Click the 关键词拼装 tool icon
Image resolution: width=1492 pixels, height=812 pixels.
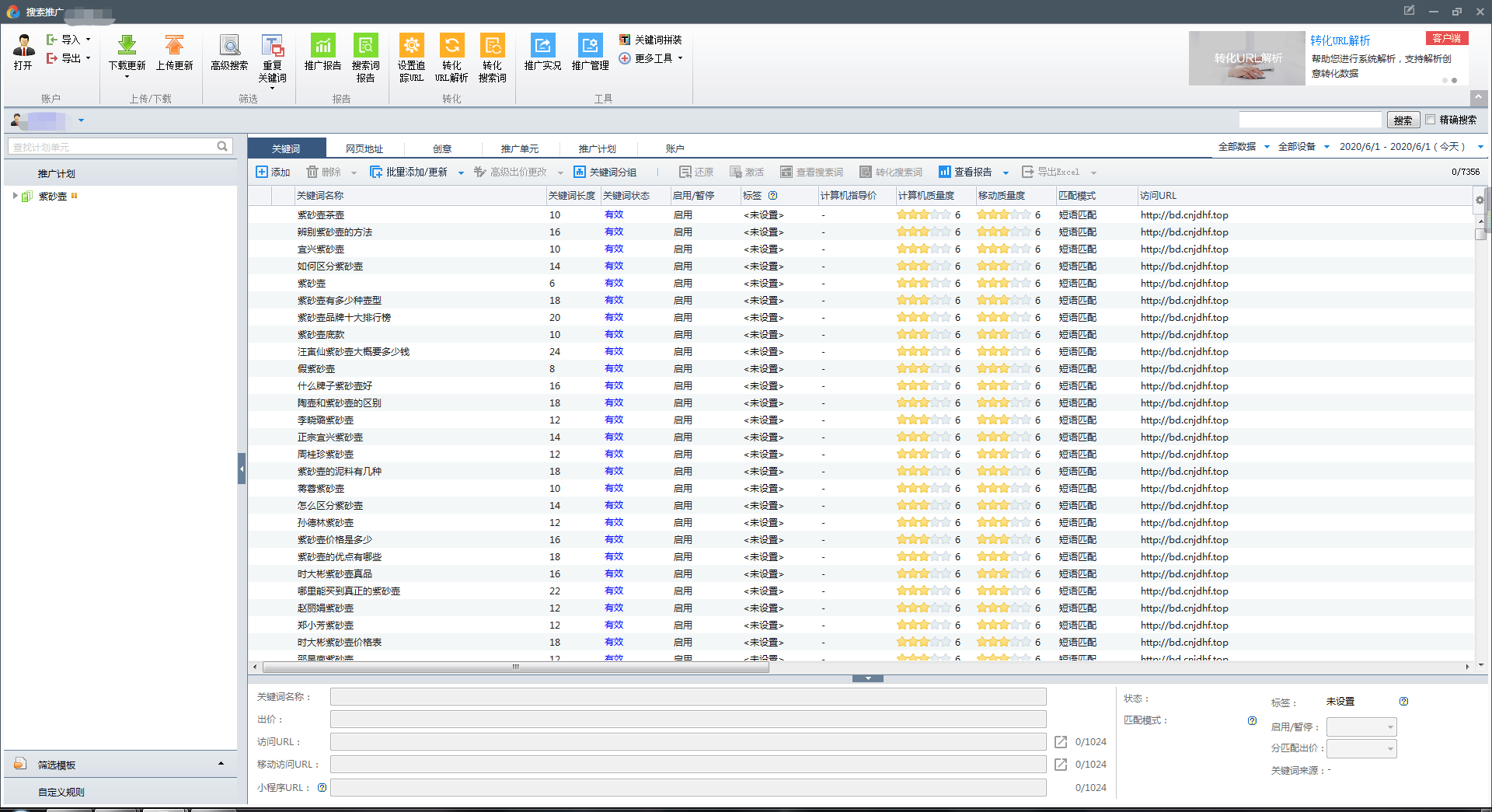[625, 40]
